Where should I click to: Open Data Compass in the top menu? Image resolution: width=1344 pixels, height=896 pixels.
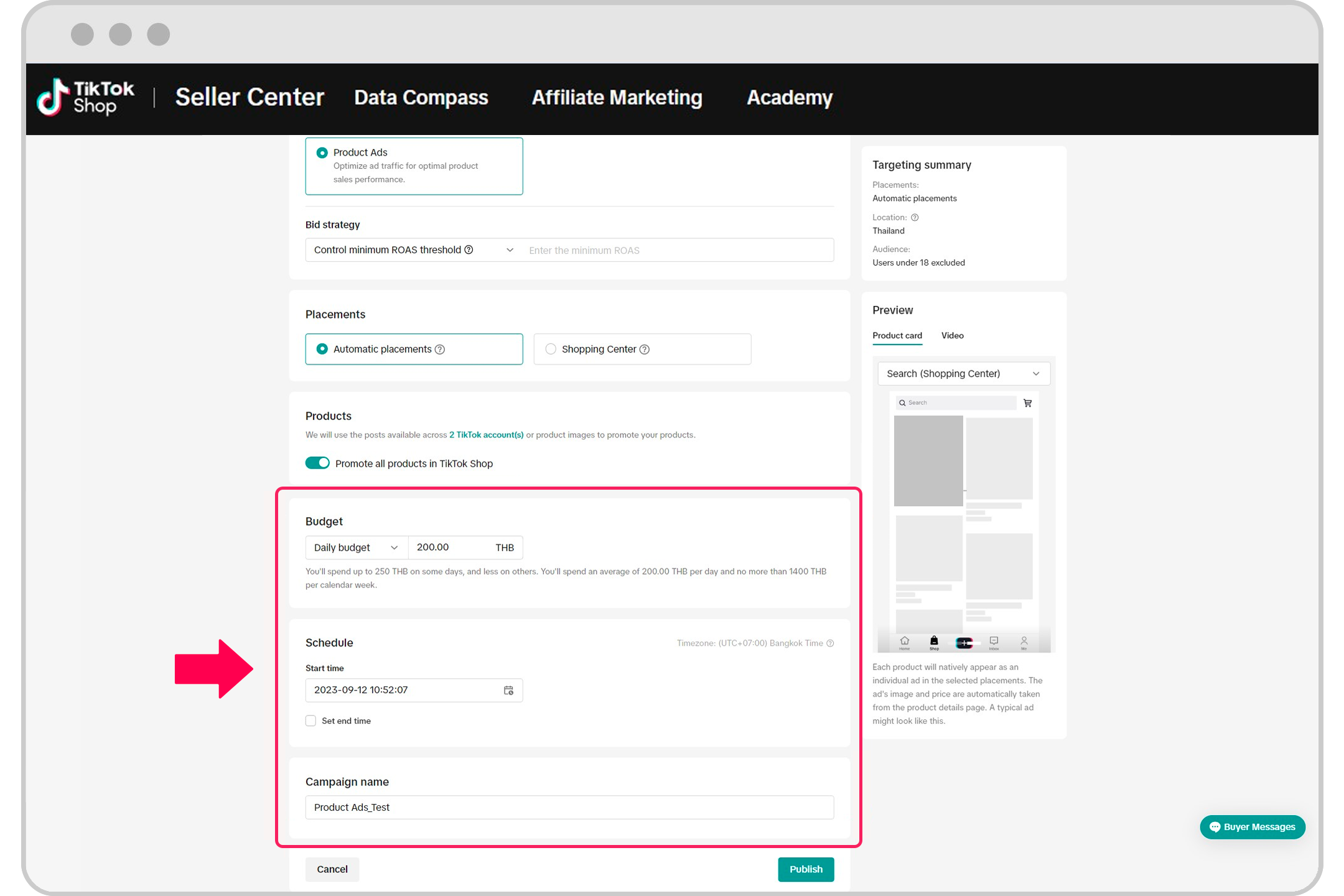pos(421,98)
